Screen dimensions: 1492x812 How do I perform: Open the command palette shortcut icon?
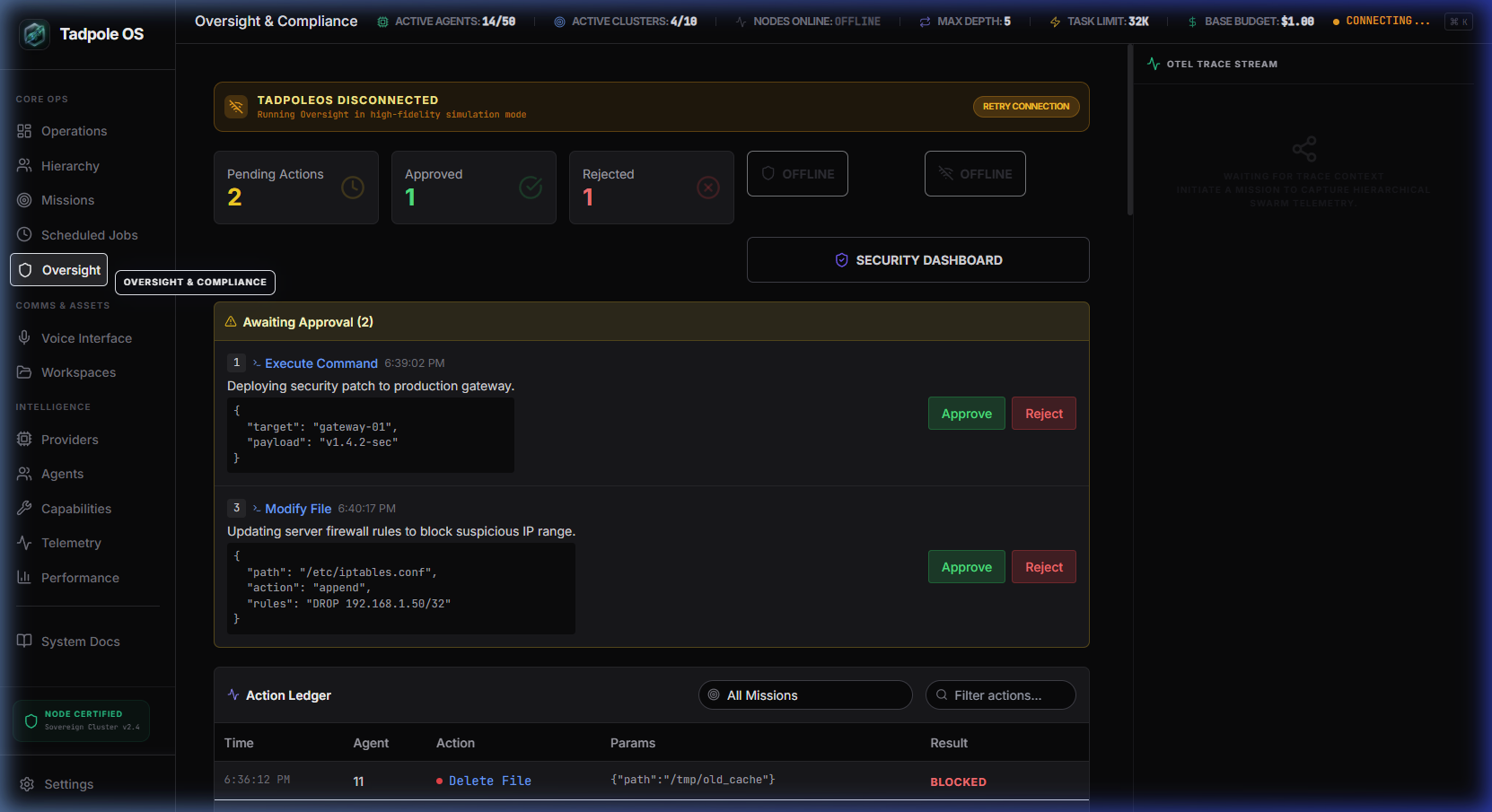[x=1458, y=22]
